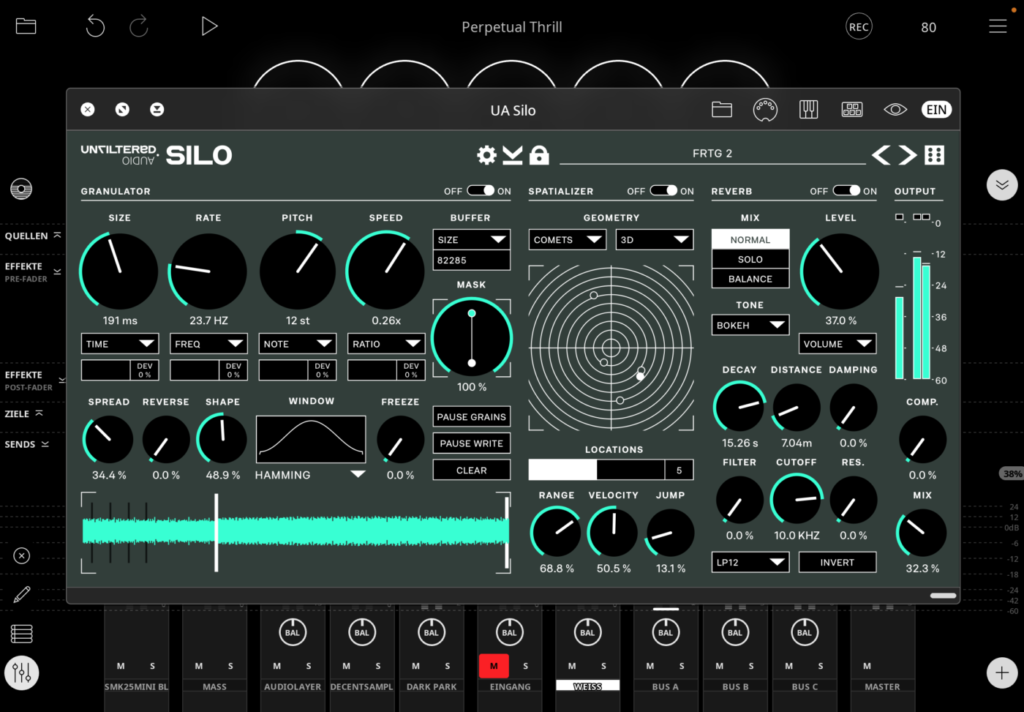
Task: Toggle the Spatializer on/off switch
Action: point(664,191)
